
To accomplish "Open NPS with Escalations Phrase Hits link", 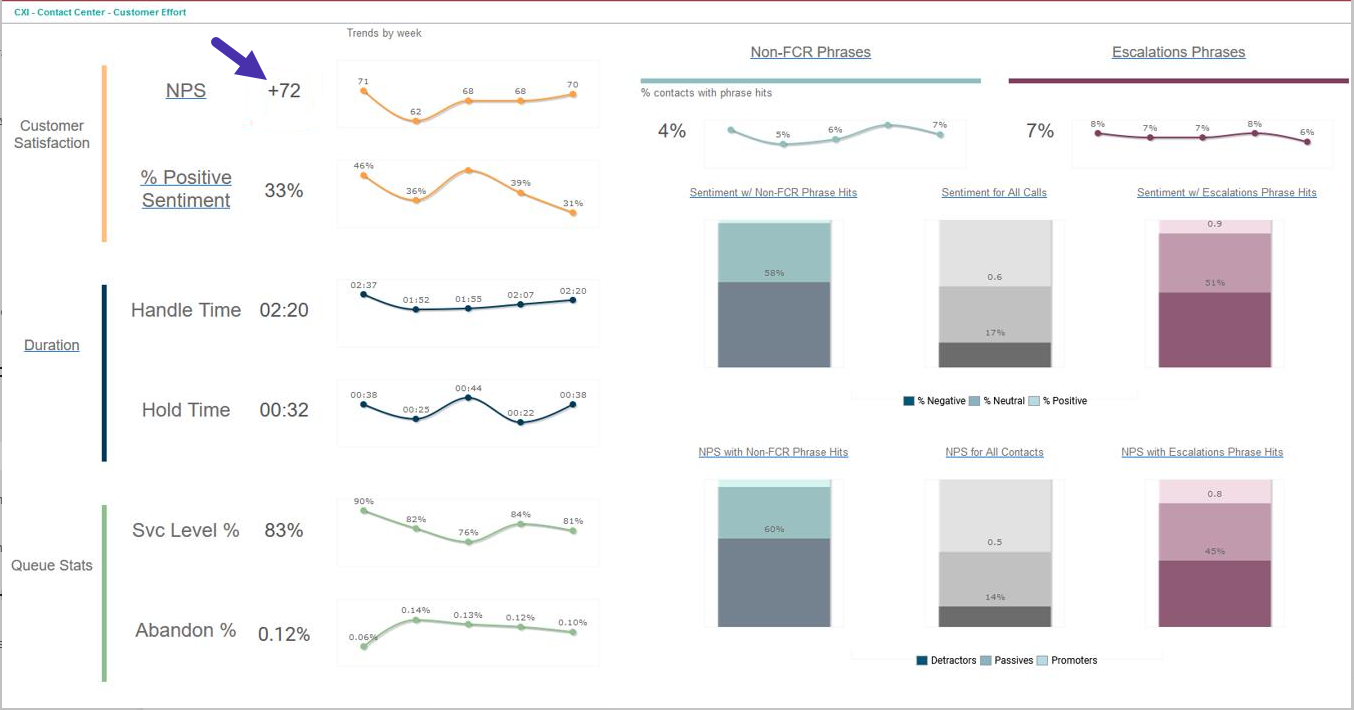I will [x=1202, y=452].
